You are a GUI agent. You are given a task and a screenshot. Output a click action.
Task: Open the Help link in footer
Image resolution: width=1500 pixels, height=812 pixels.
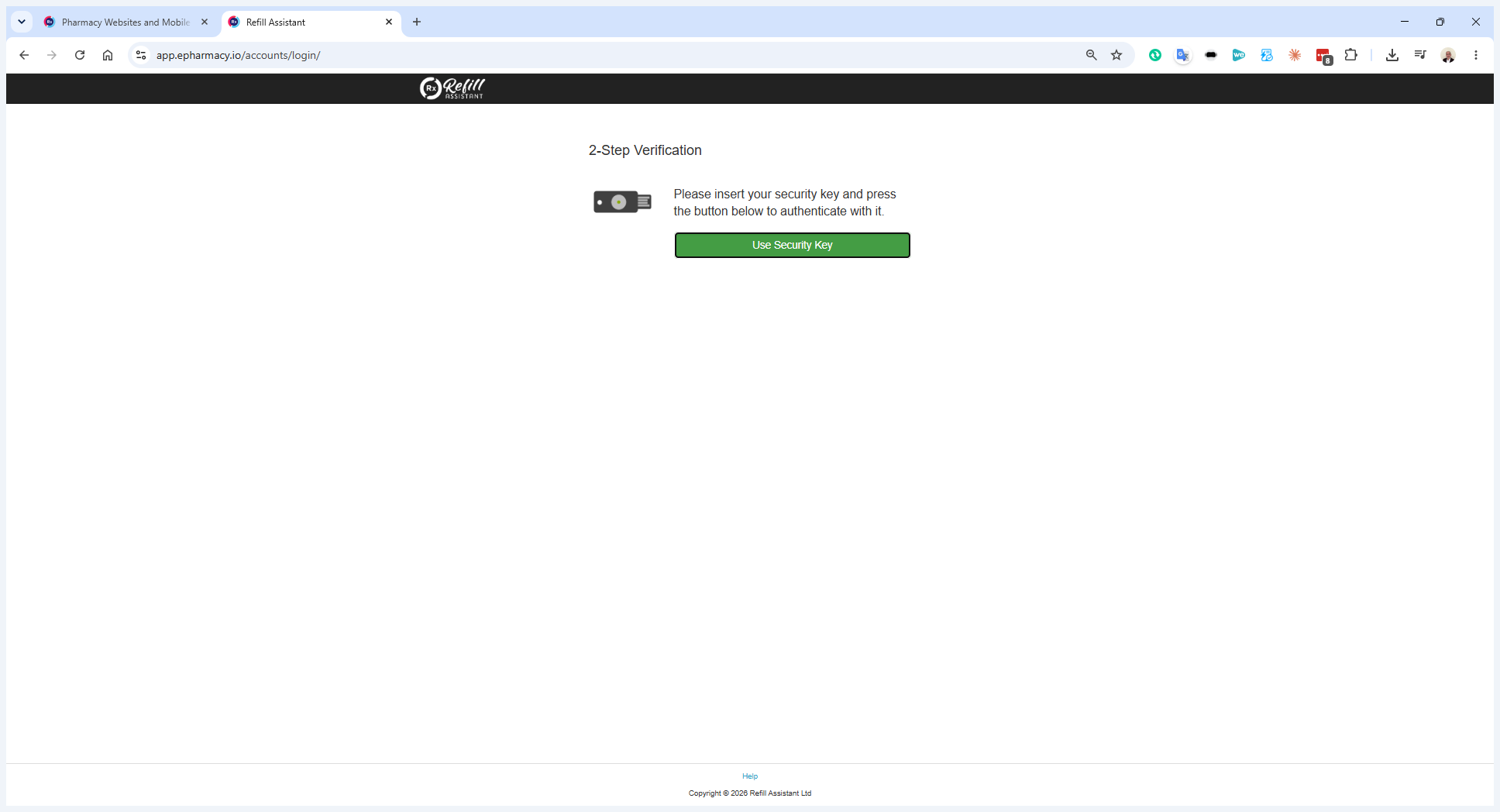pos(750,776)
